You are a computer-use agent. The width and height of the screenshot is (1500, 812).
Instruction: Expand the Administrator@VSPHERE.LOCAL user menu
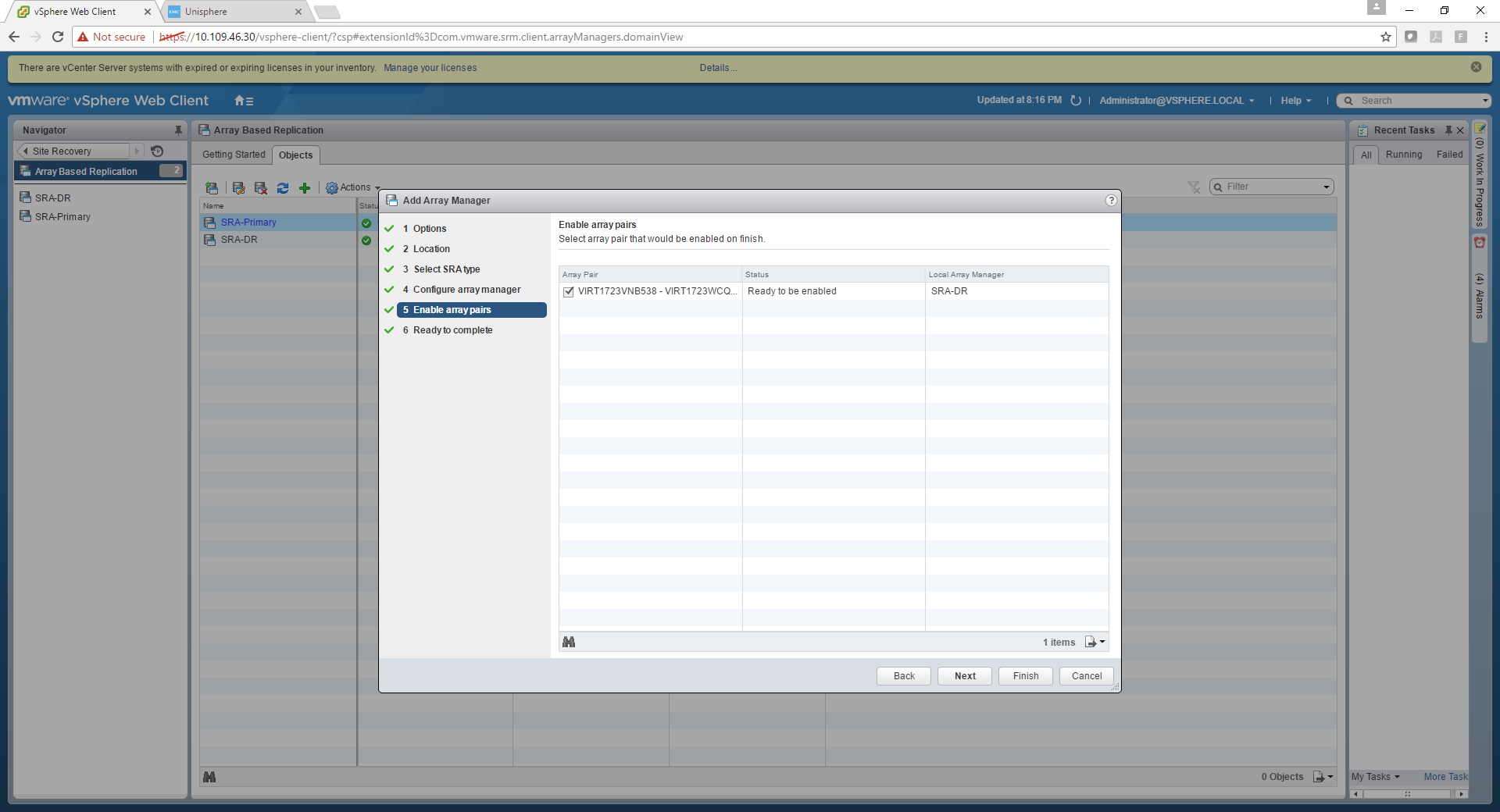1176,101
